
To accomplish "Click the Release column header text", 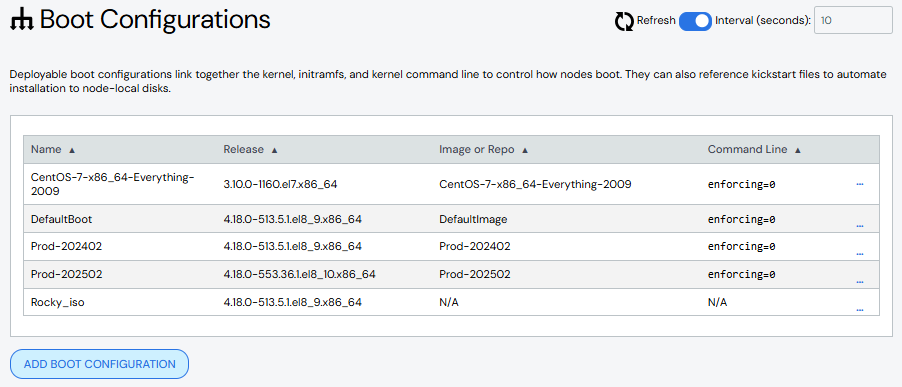I will 244,150.
